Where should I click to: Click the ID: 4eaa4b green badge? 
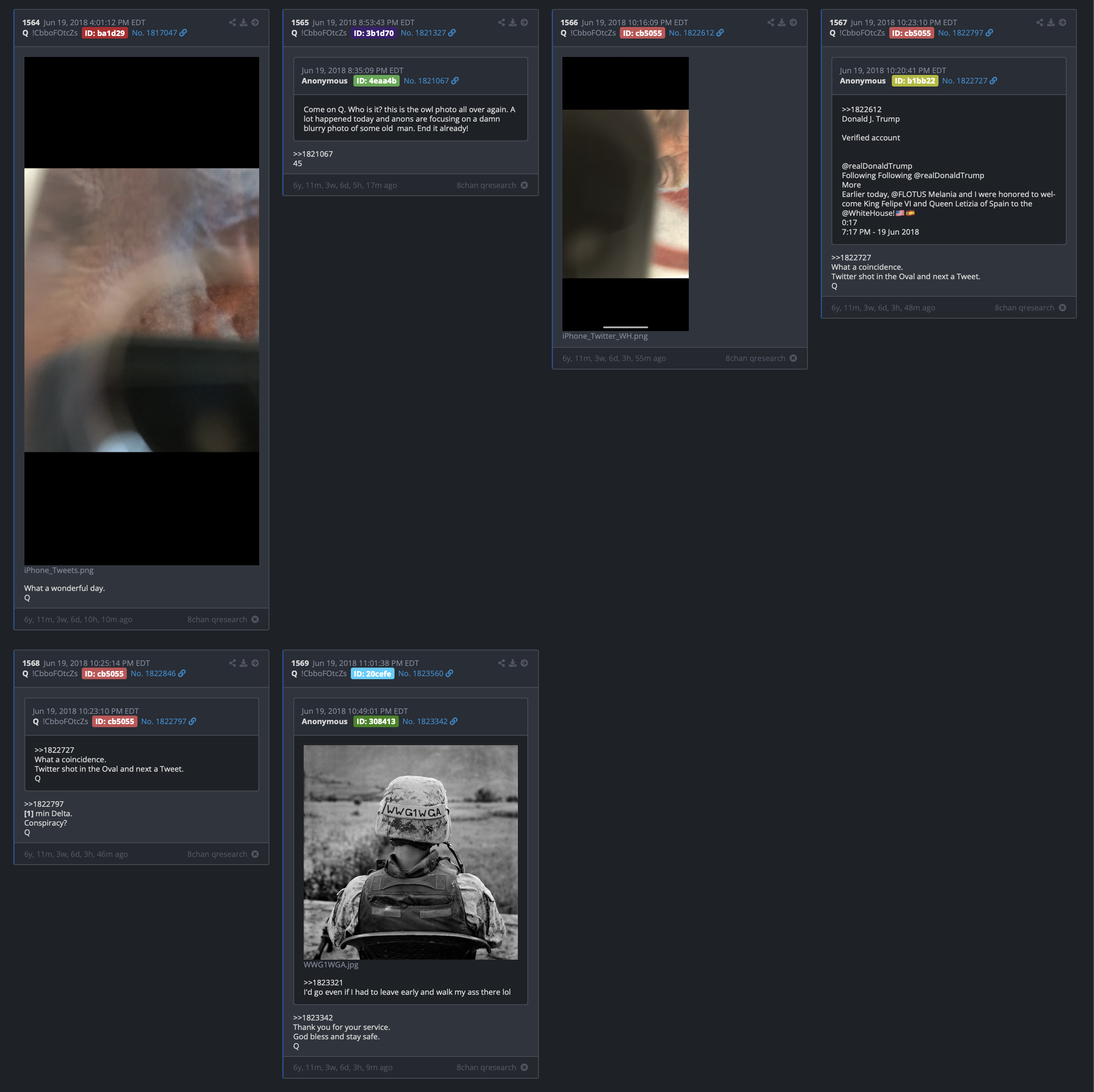[377, 81]
